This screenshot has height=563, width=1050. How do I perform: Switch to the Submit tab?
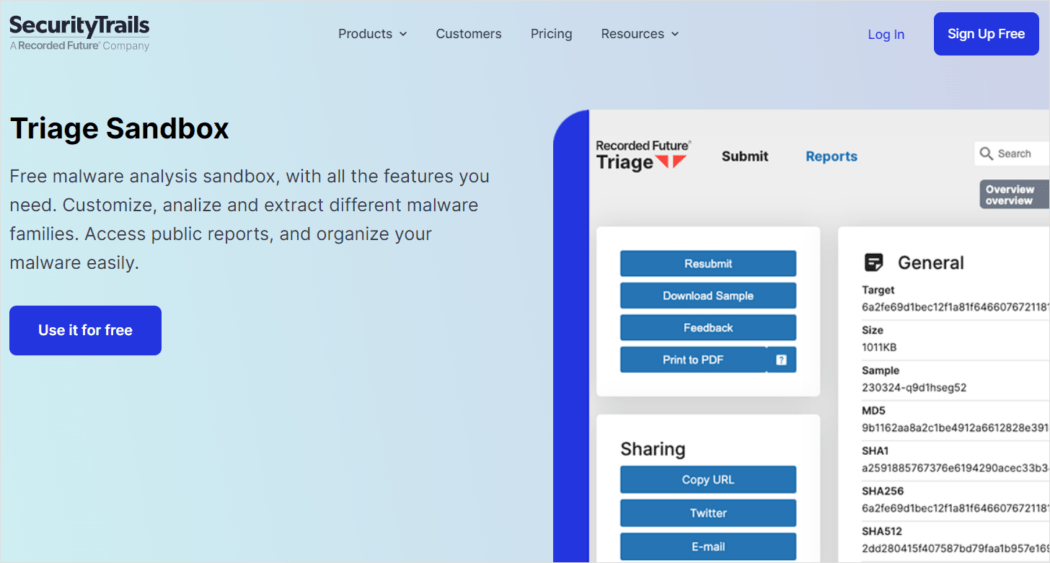[x=745, y=156]
